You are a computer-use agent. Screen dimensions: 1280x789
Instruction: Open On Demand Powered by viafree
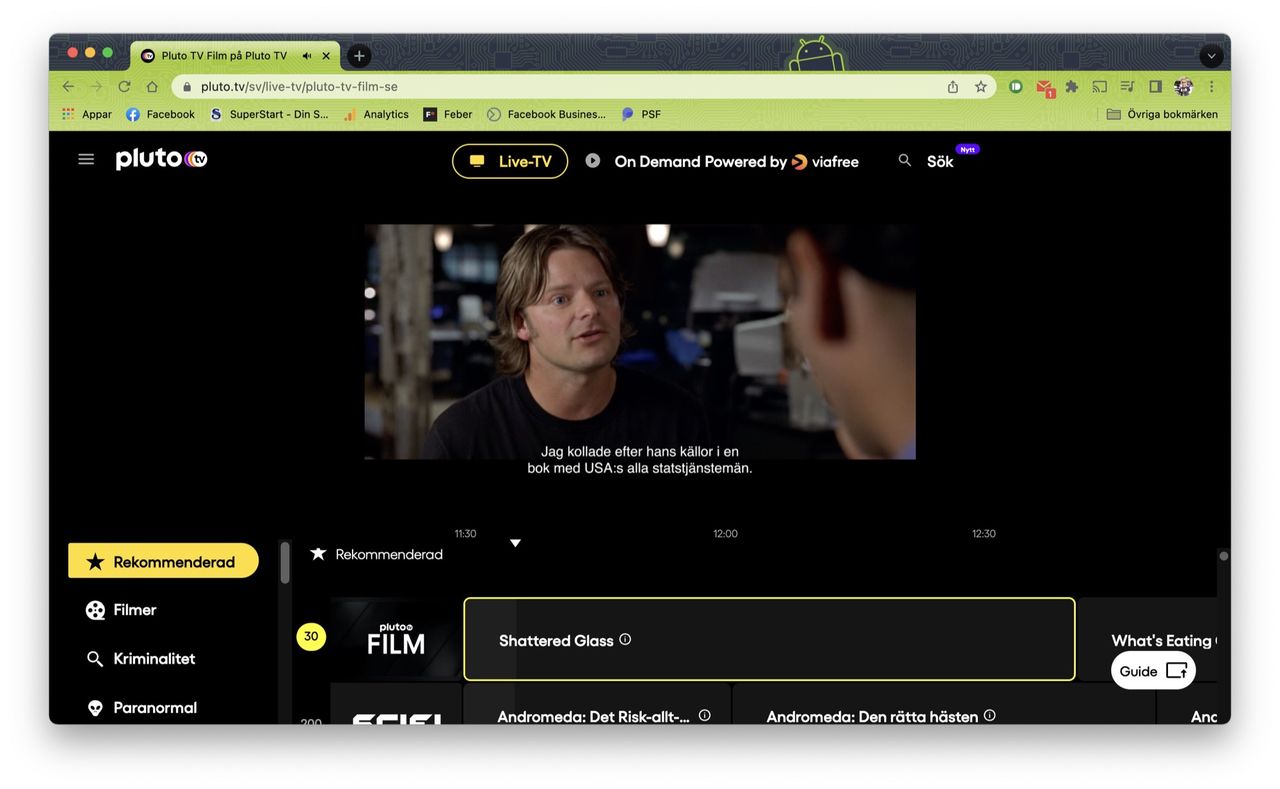pos(736,161)
